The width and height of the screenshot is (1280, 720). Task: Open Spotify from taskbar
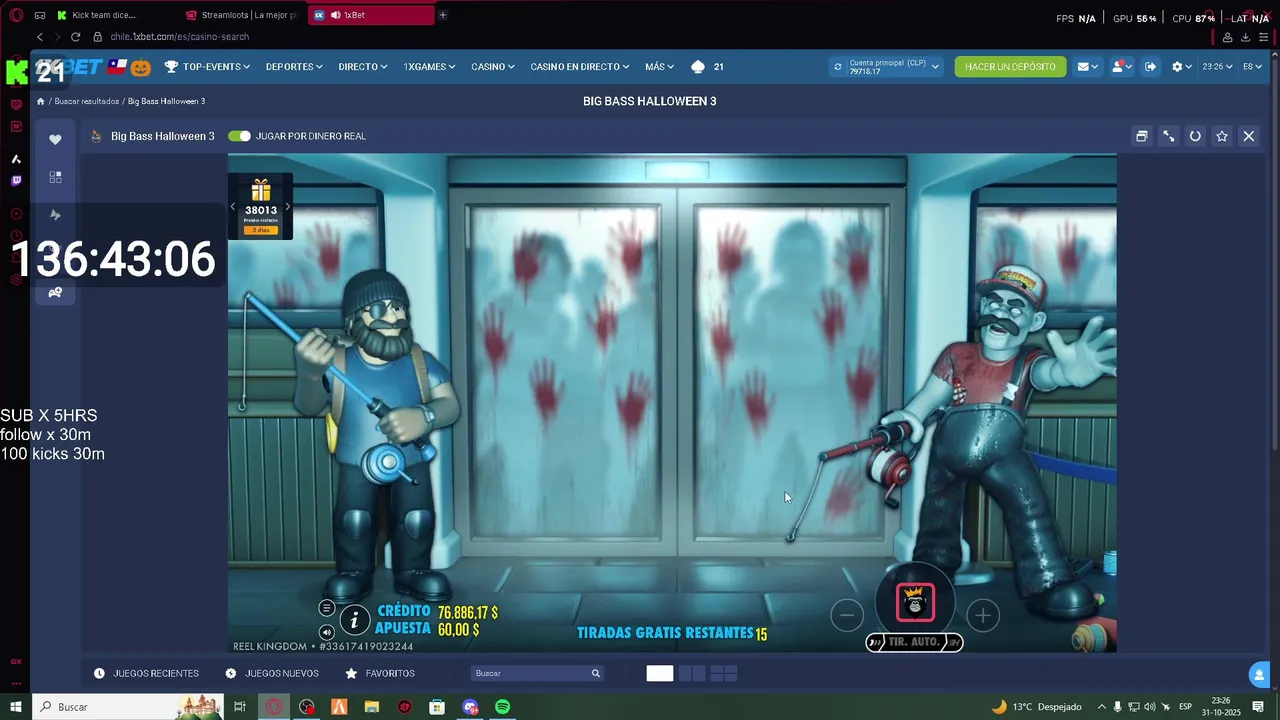(x=502, y=707)
